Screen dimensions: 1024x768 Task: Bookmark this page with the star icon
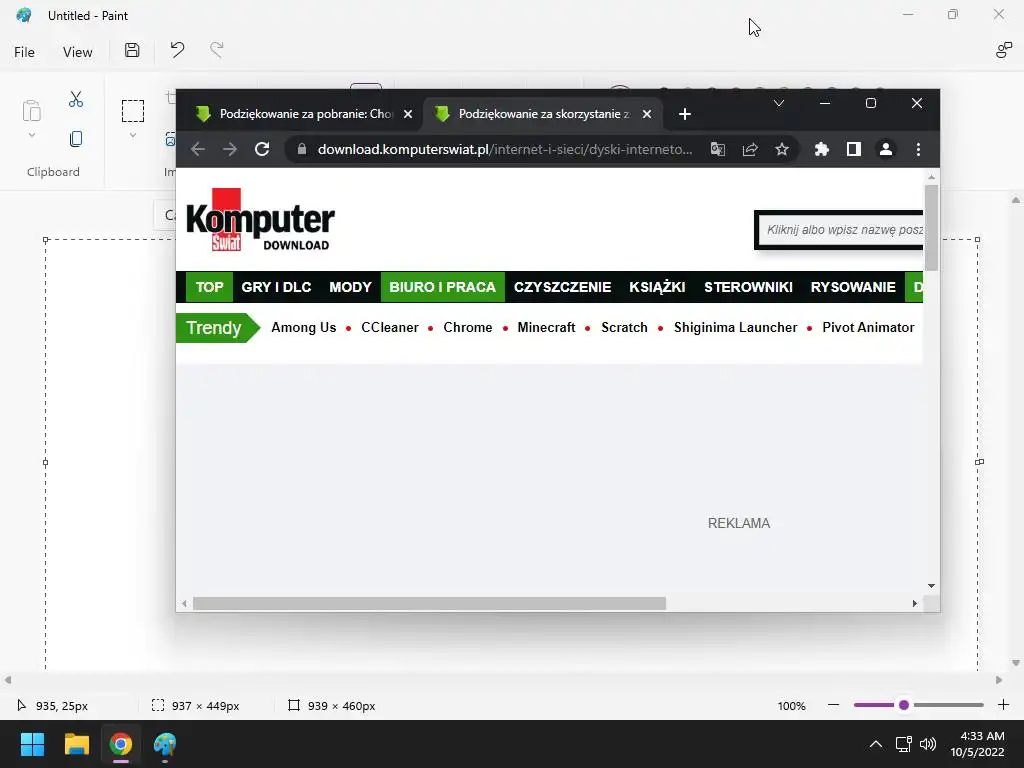click(782, 150)
